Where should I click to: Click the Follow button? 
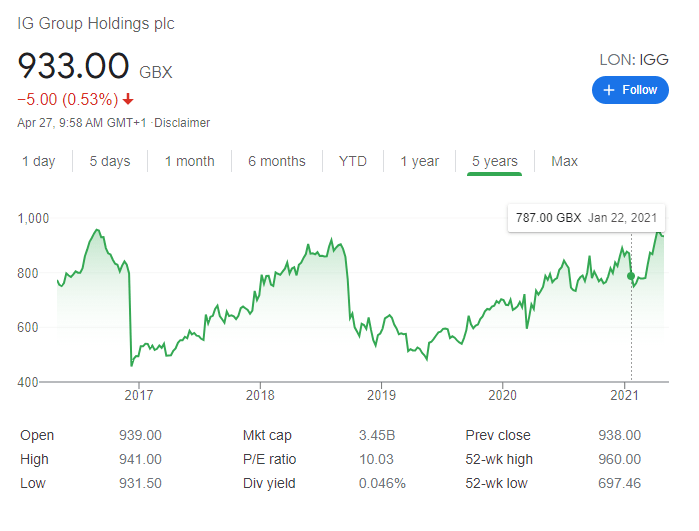(630, 90)
